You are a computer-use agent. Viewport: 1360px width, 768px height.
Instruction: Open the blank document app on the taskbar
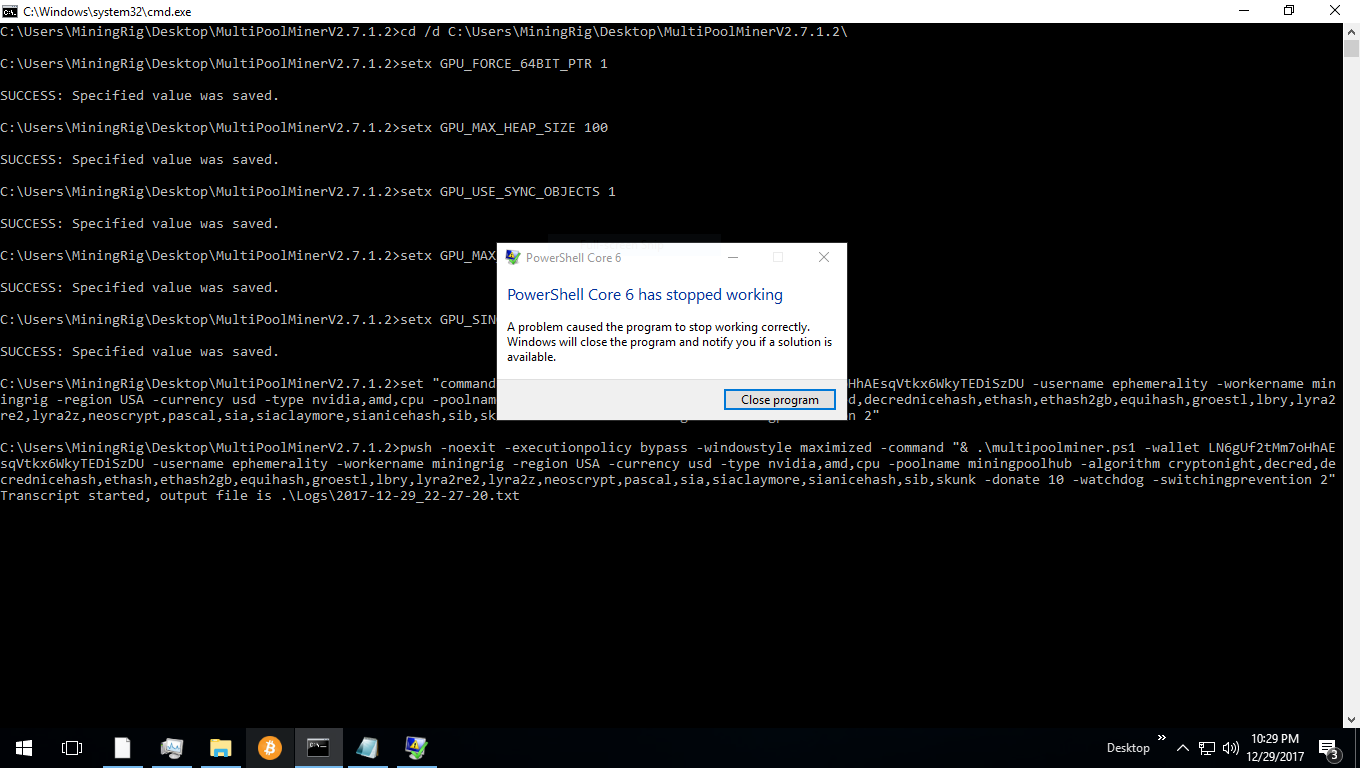point(122,747)
